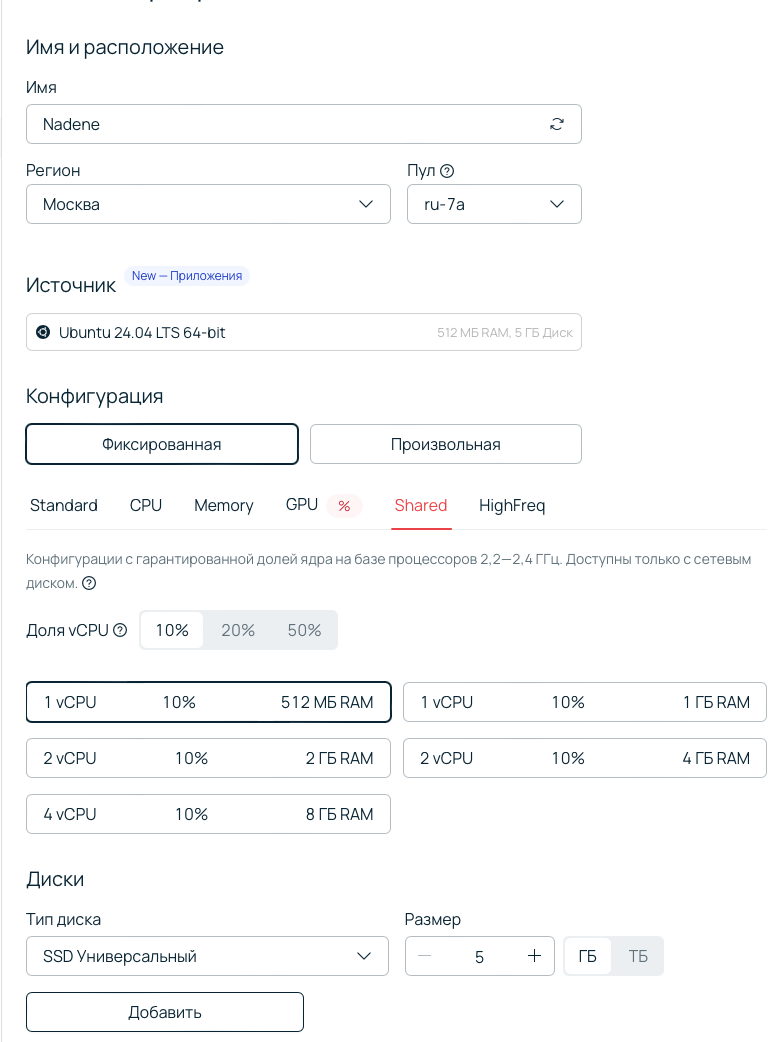This screenshot has width=783, height=1042.
Task: Click the help icon next to Пул
Action: click(x=447, y=171)
